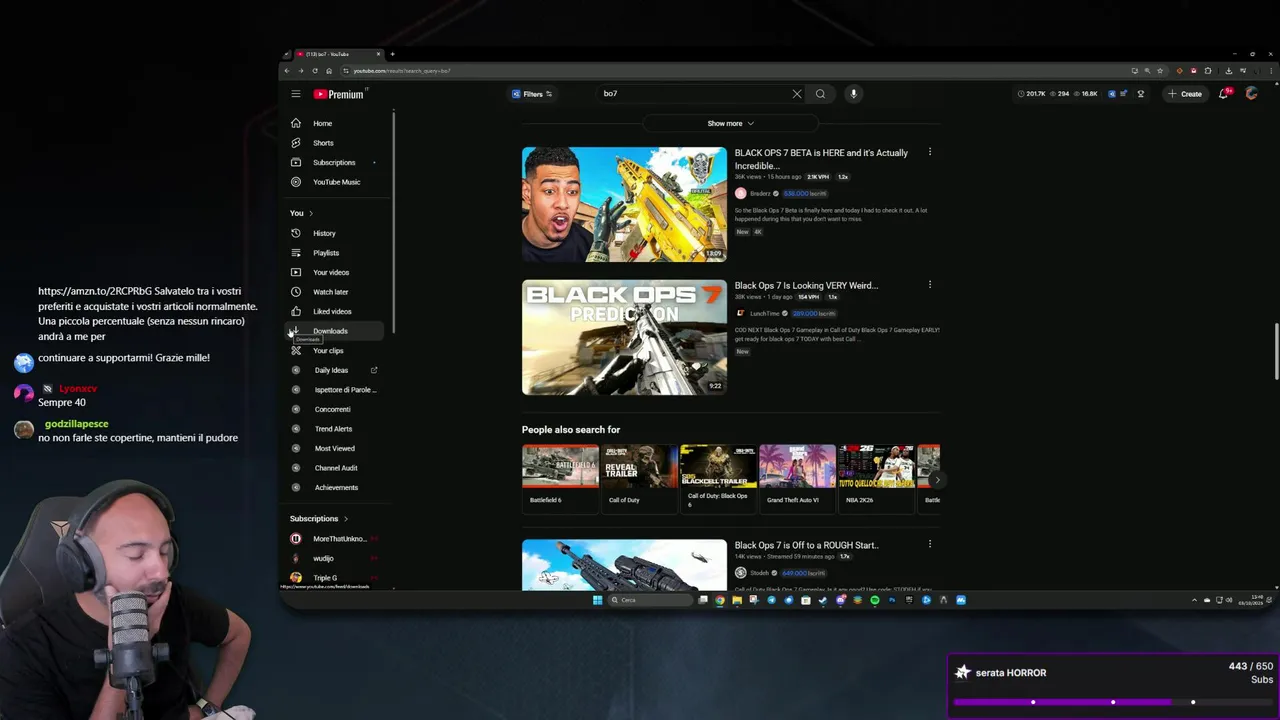The image size is (1280, 720).
Task: Open Spotify from taskbar
Action: pos(875,600)
